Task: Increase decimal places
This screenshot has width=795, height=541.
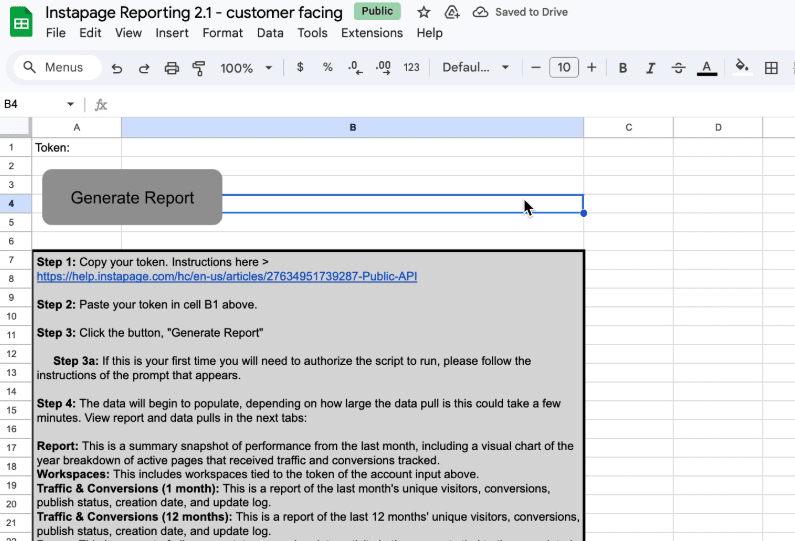Action: coord(383,68)
